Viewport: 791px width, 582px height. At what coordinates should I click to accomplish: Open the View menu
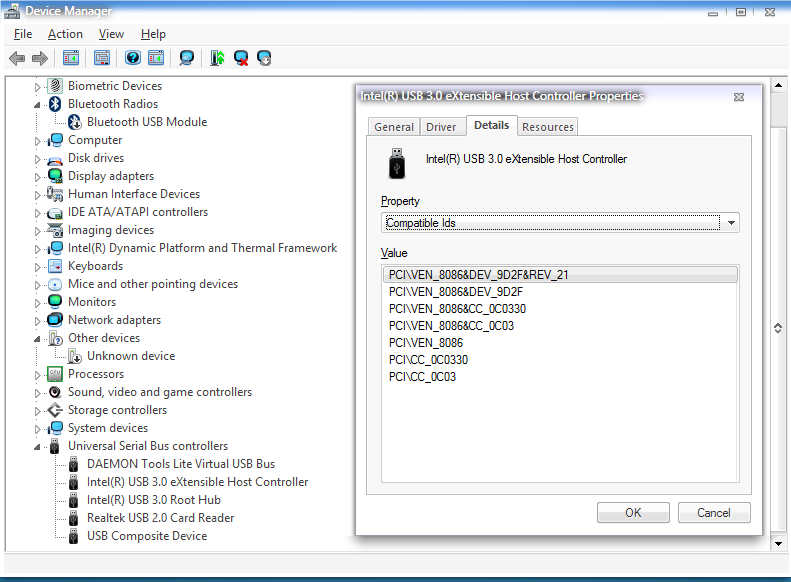click(111, 34)
